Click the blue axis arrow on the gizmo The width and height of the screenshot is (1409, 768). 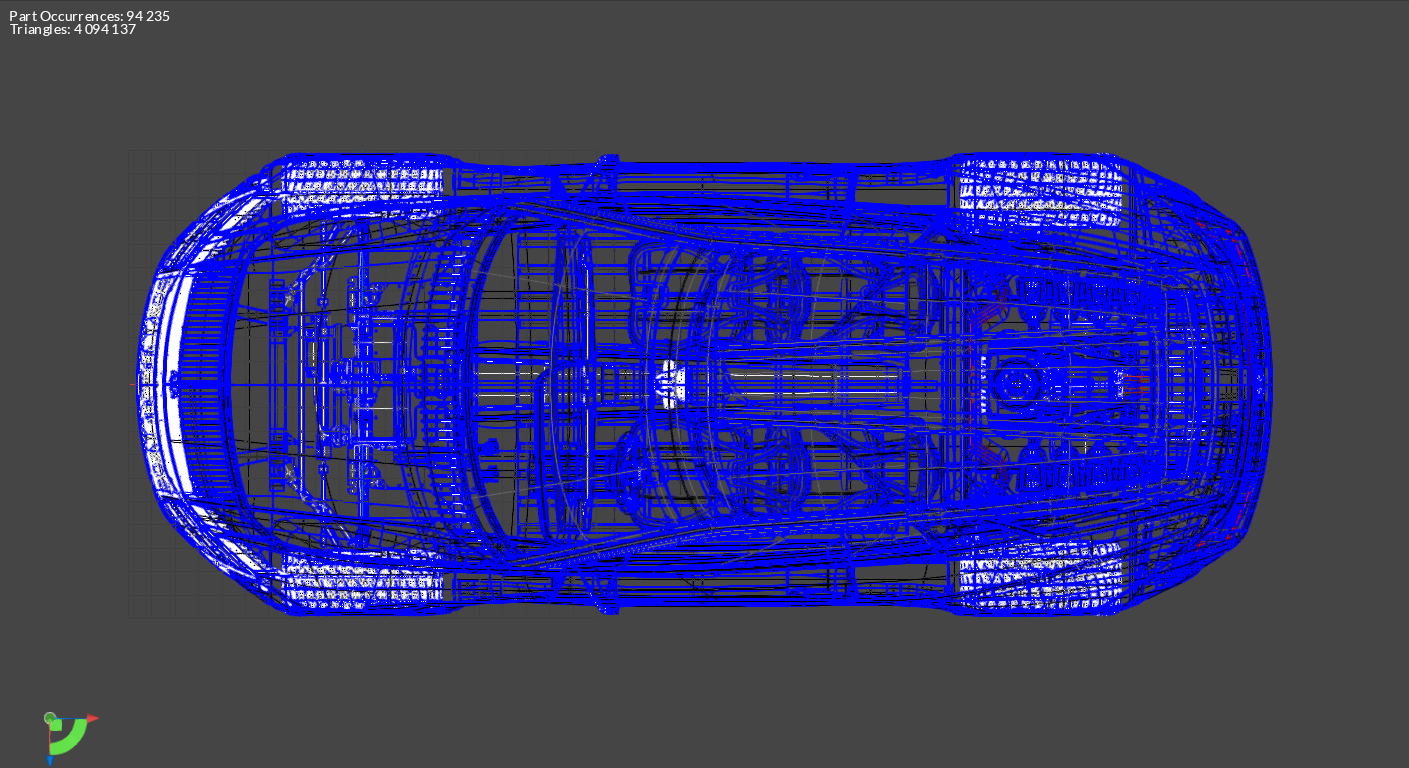49,761
